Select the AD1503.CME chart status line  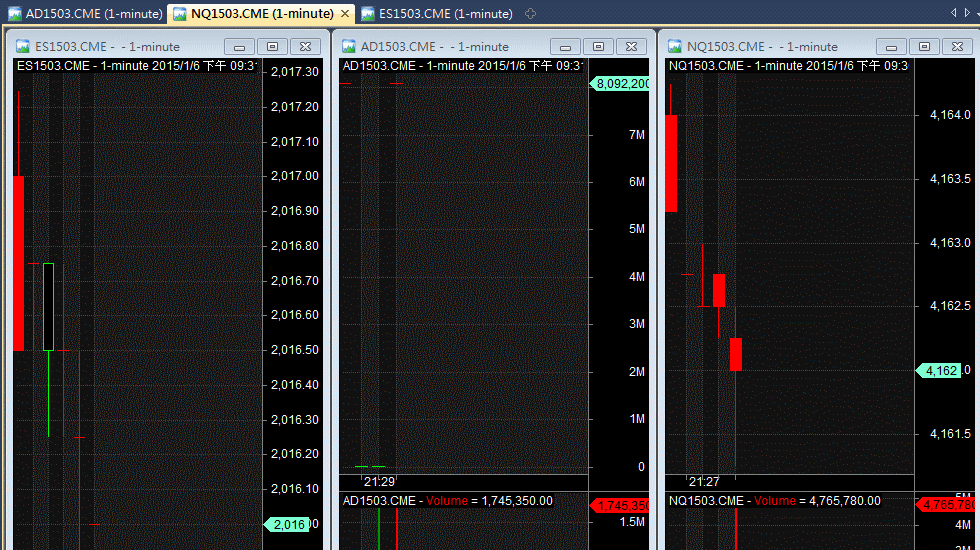(462, 66)
